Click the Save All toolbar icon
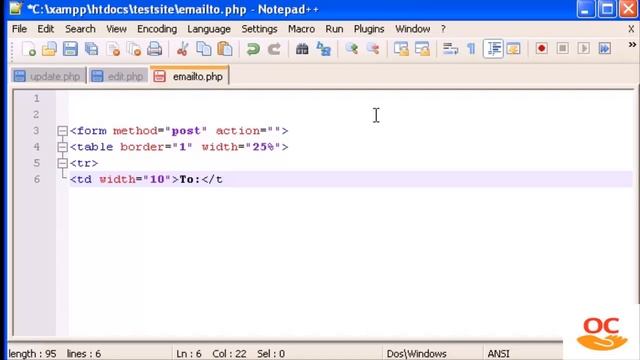 (x=91, y=49)
